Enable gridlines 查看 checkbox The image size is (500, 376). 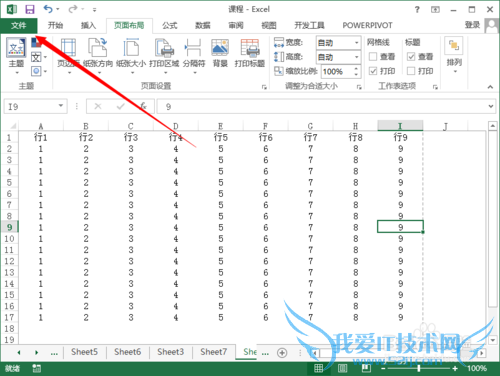click(373, 57)
